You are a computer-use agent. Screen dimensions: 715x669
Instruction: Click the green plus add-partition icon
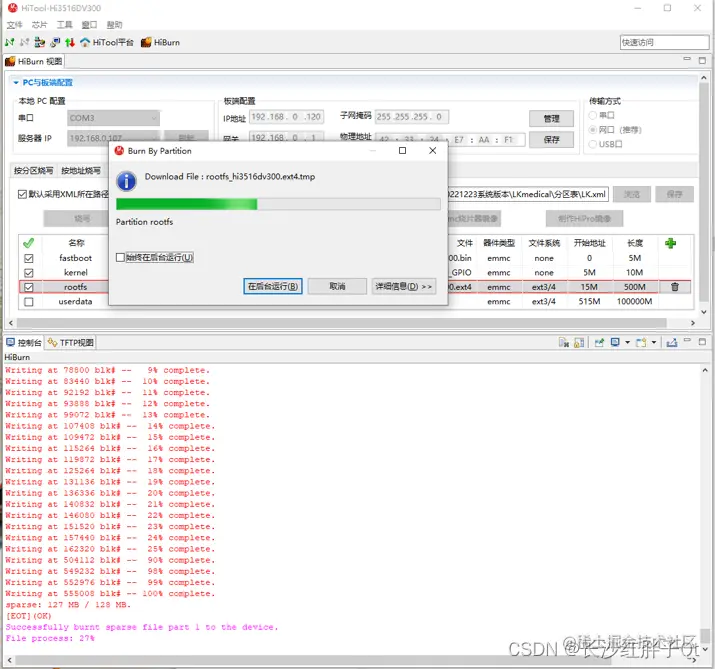click(670, 243)
